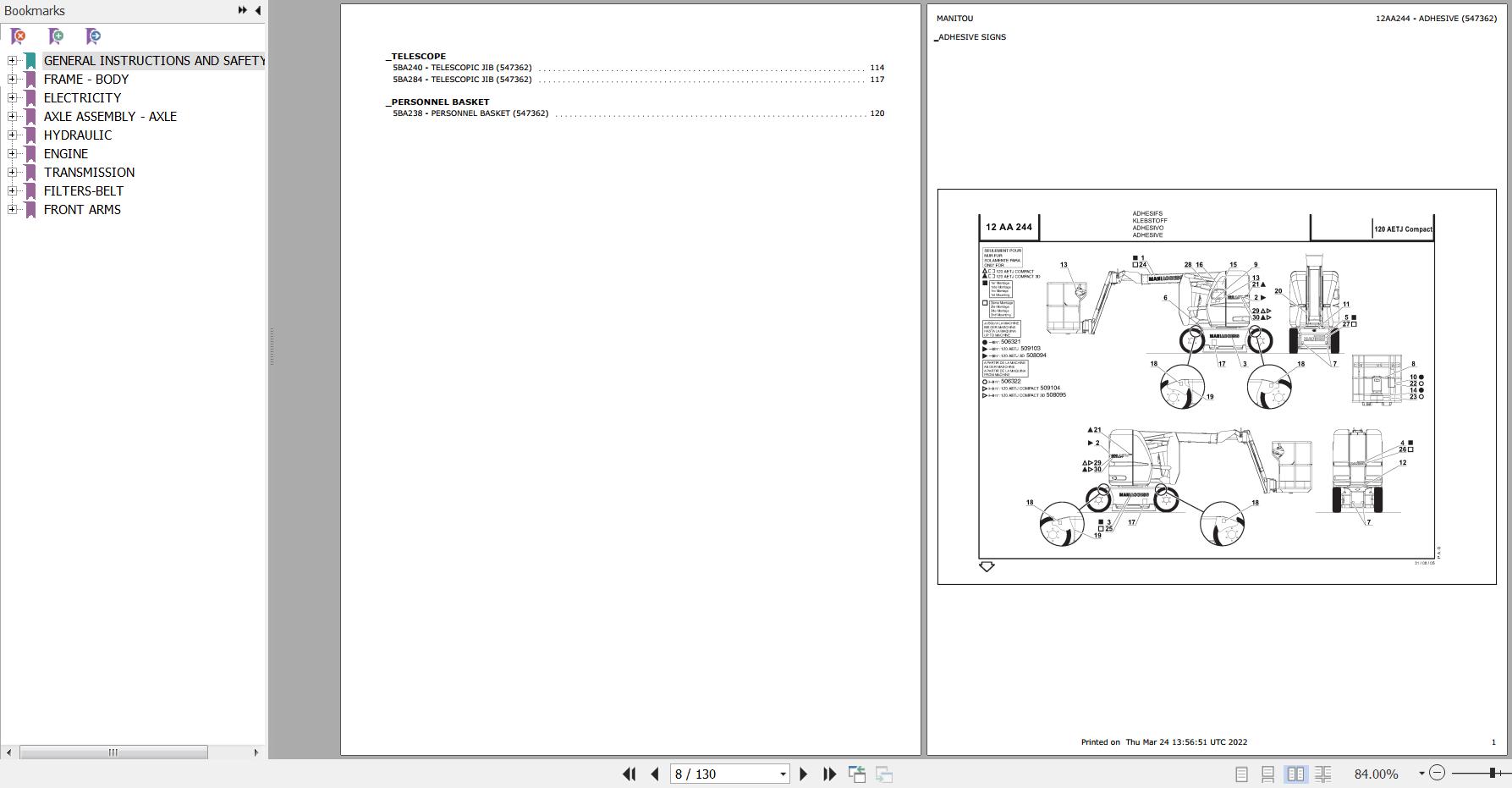
Task: Expand the HYDRAULIC bookmark
Action: click(x=12, y=135)
